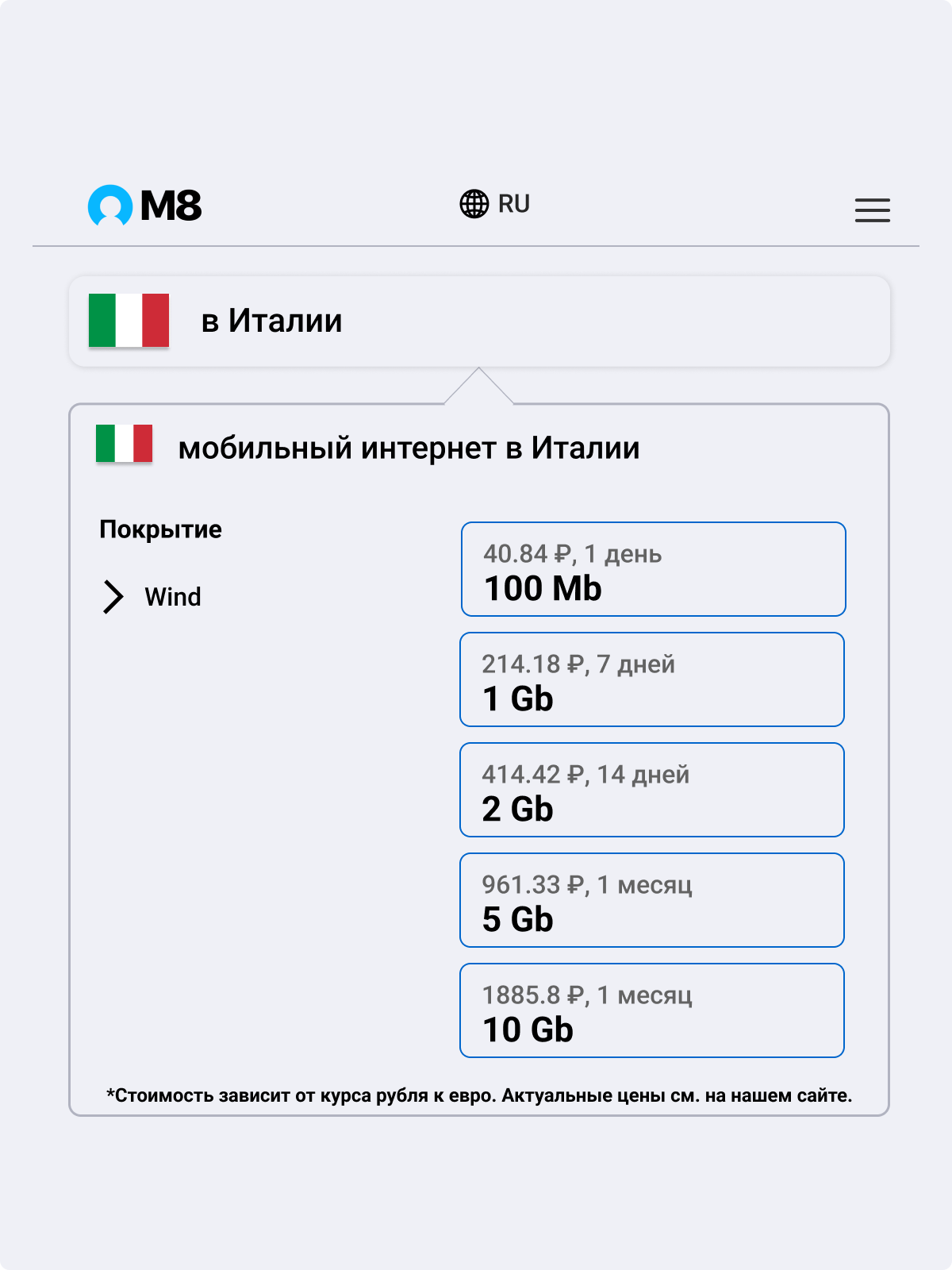Screen dimensions: 952x1270
Task: Select the 100 Mb 1 day plan
Action: (x=654, y=569)
